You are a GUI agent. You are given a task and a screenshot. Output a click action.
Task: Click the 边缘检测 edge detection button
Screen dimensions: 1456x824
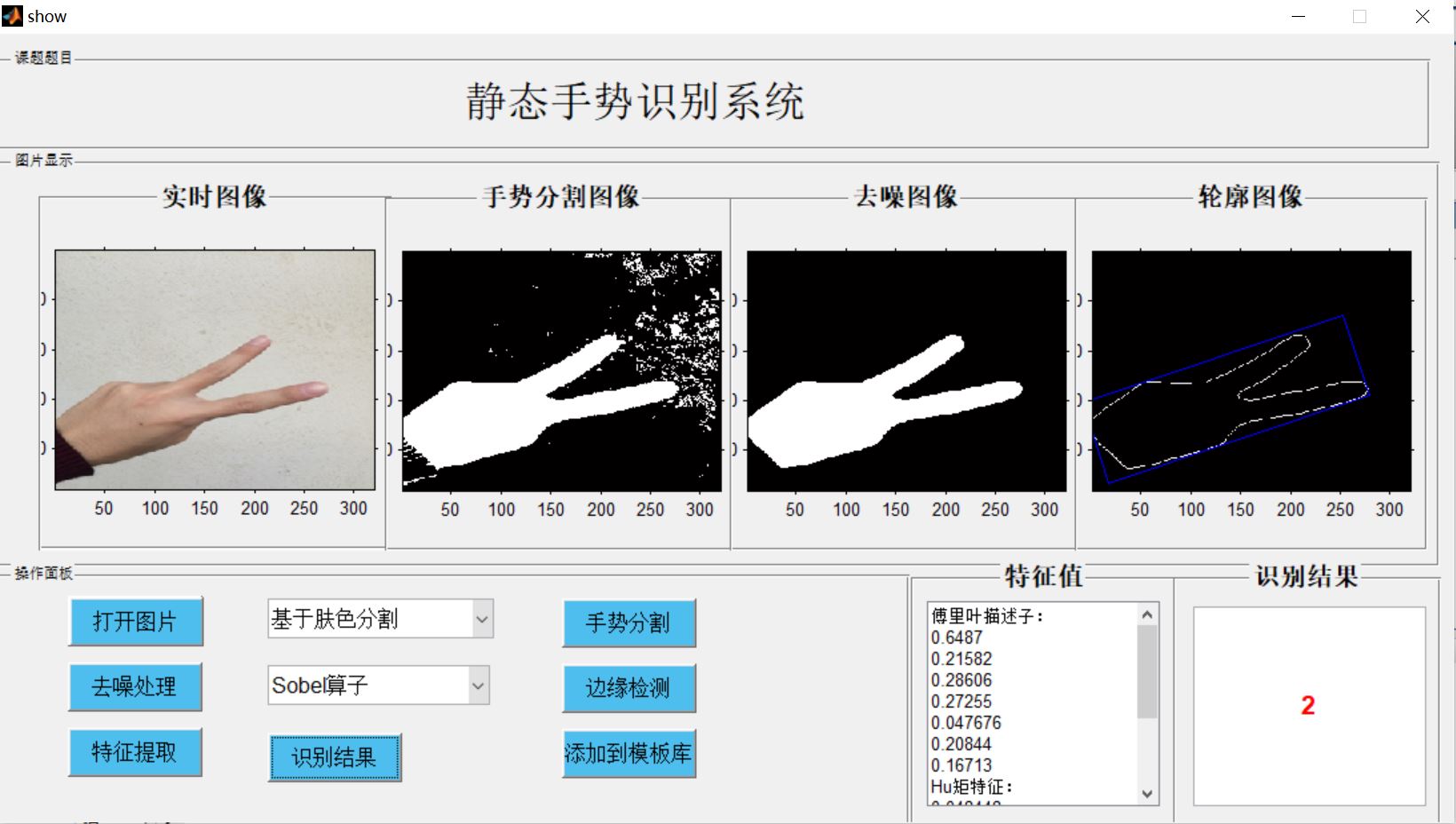point(628,688)
